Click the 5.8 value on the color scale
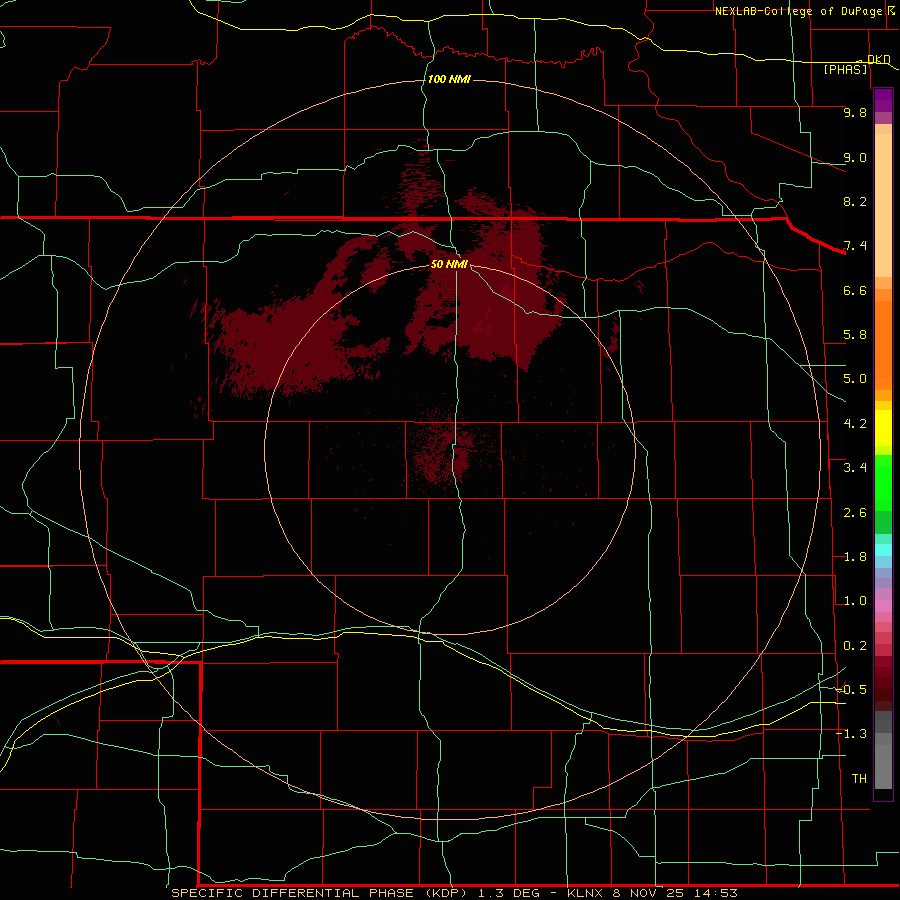 point(855,335)
